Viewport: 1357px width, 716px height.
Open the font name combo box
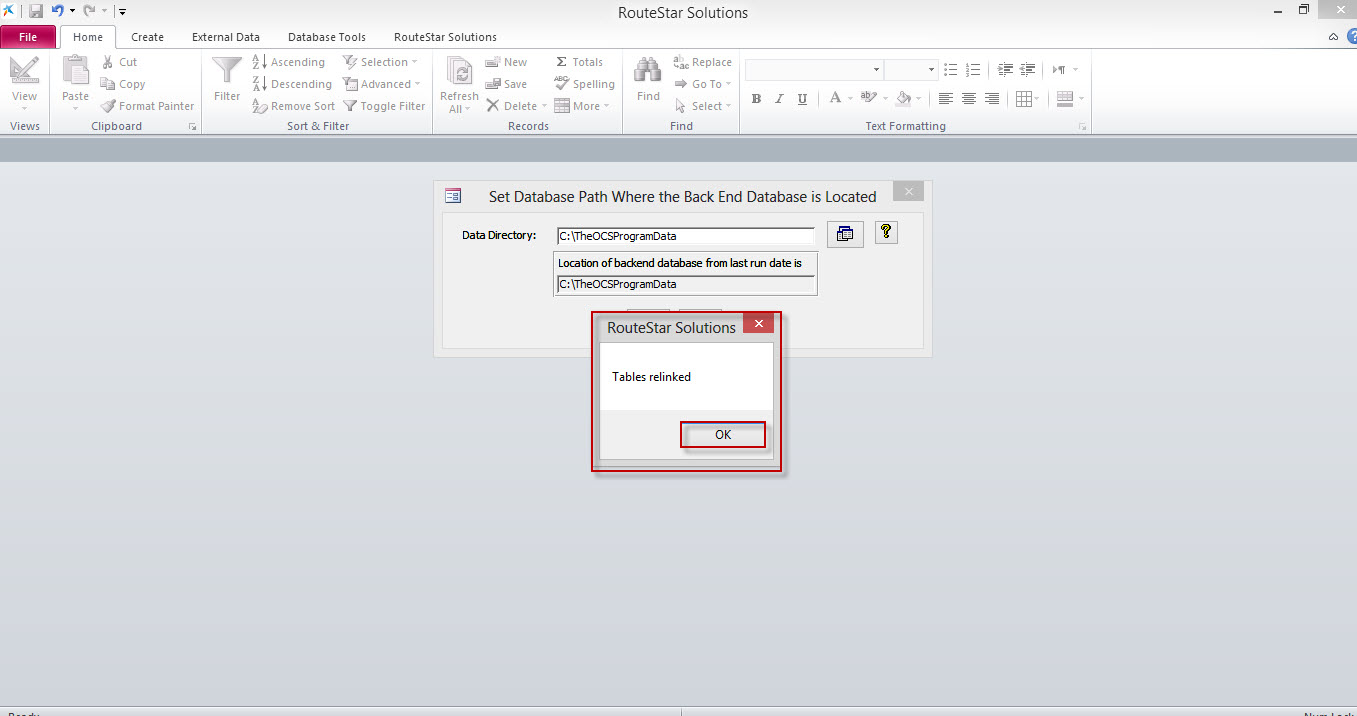814,70
